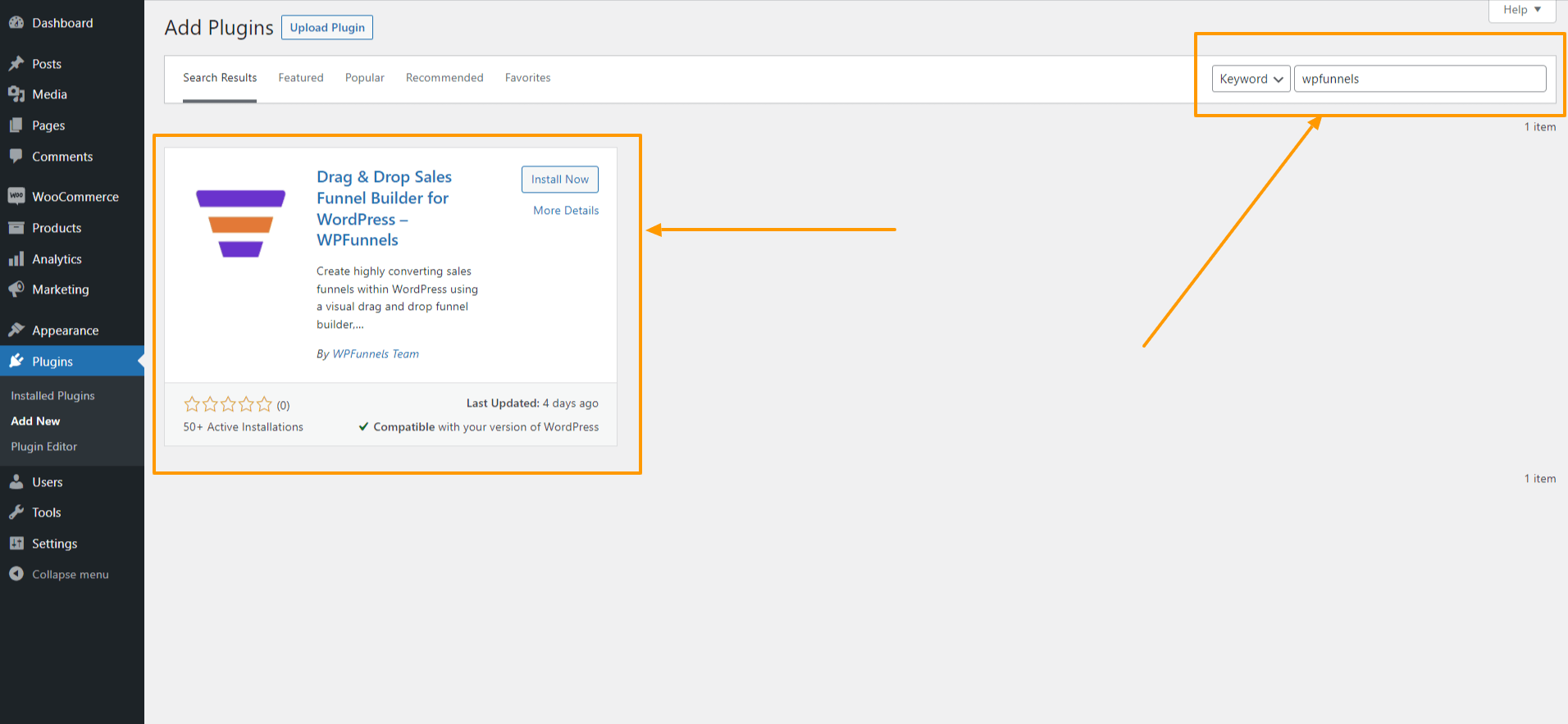Screen dimensions: 1568x724
Task: Open Installed Plugins submenu
Action: point(52,395)
